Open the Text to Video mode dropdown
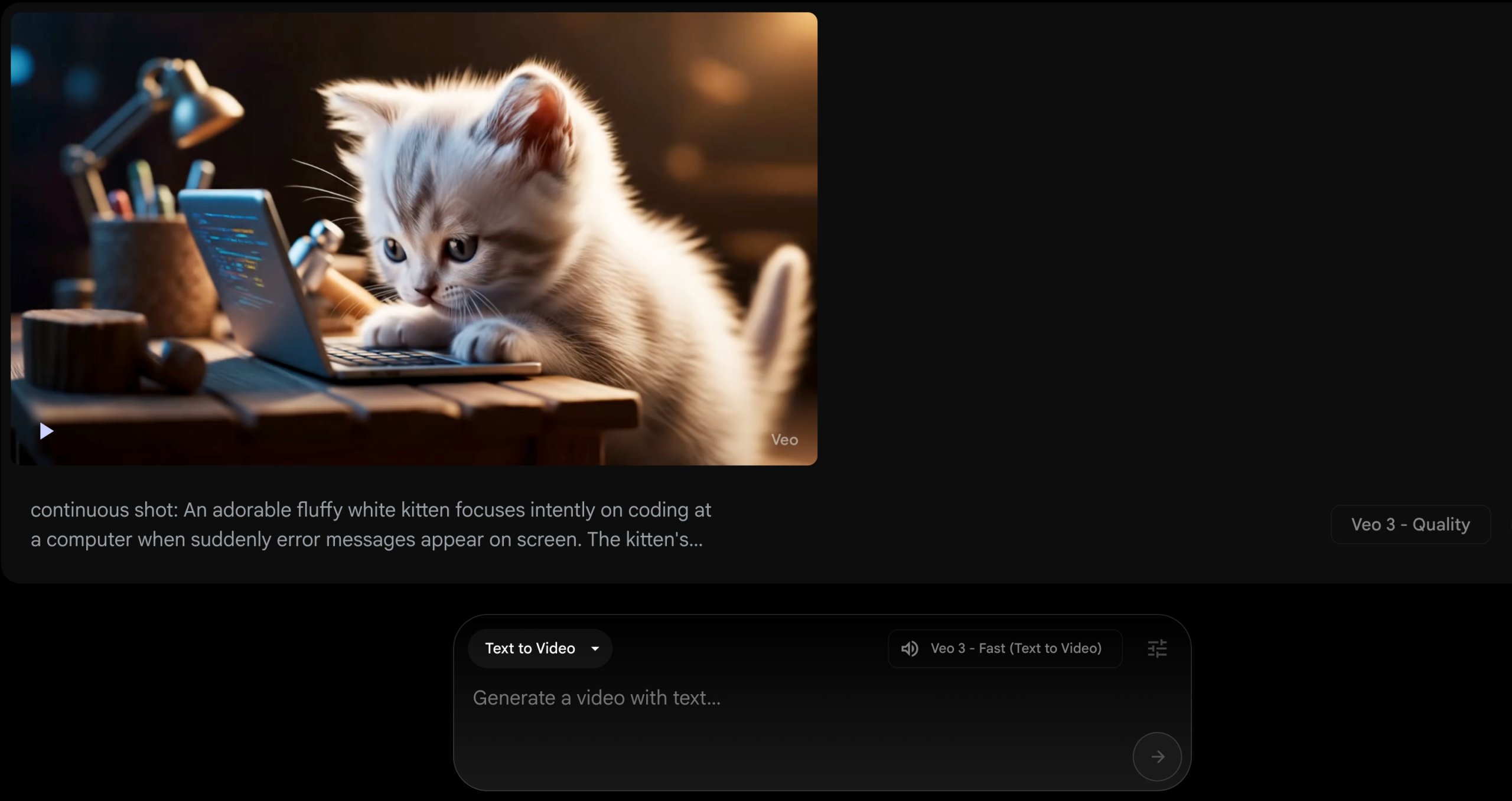Viewport: 1512px width, 801px height. 539,649
